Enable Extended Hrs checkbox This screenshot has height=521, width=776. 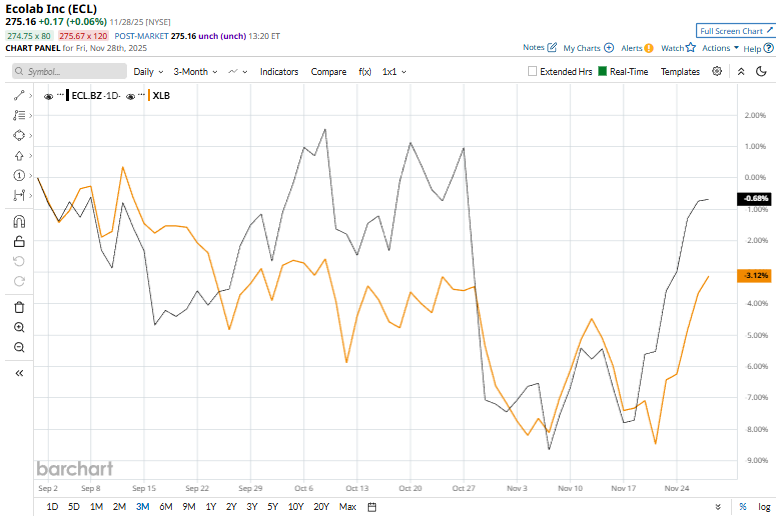pyautogui.click(x=533, y=71)
